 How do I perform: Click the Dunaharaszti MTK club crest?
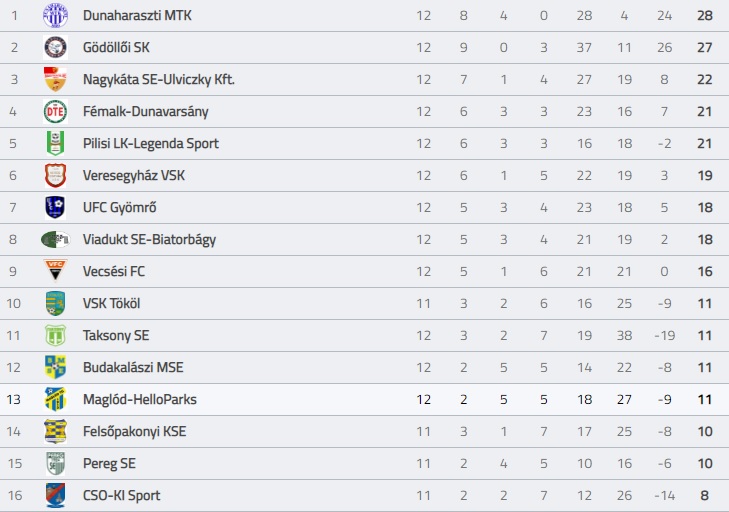coord(55,15)
